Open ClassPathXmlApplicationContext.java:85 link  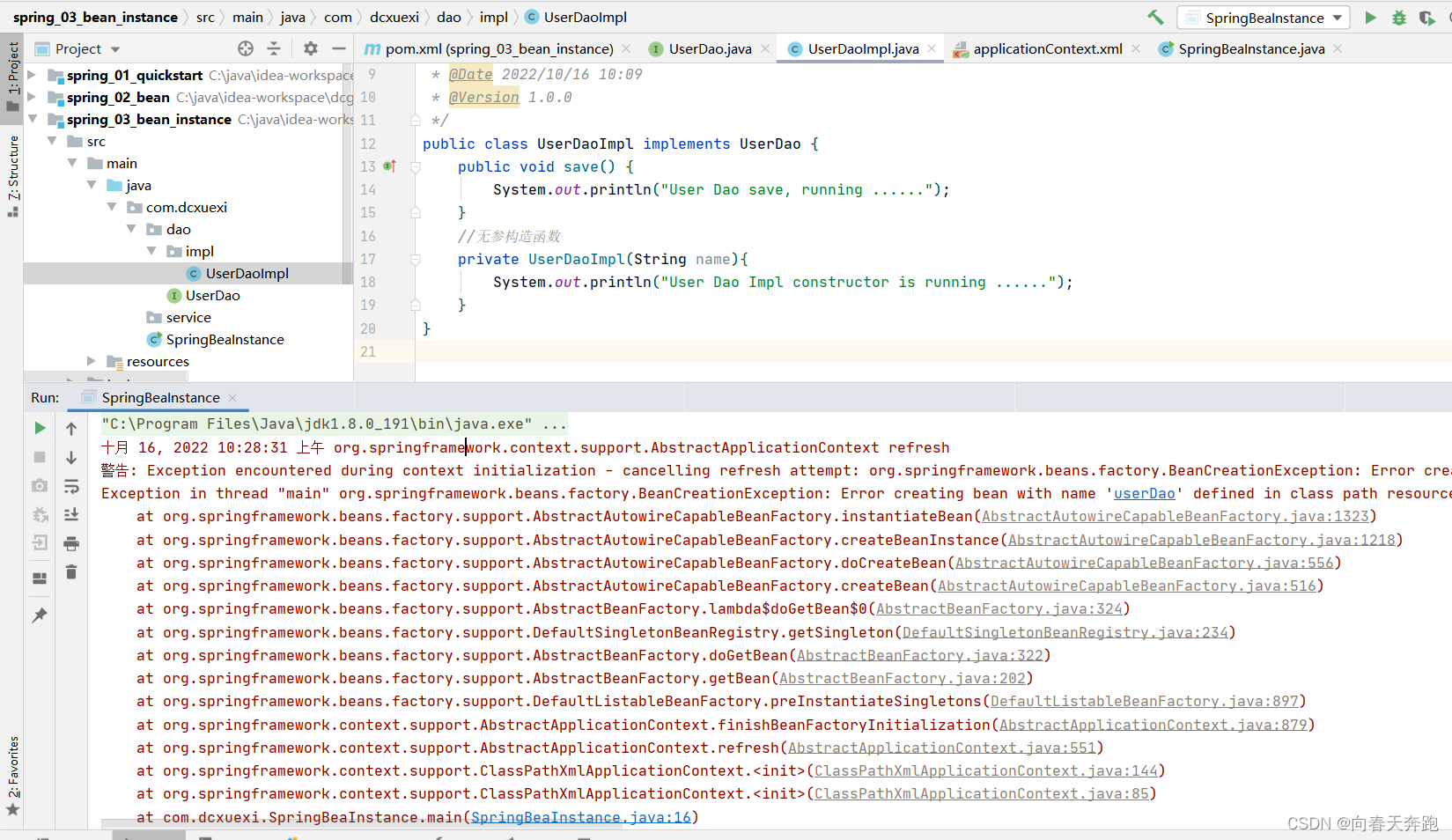[x=982, y=794]
